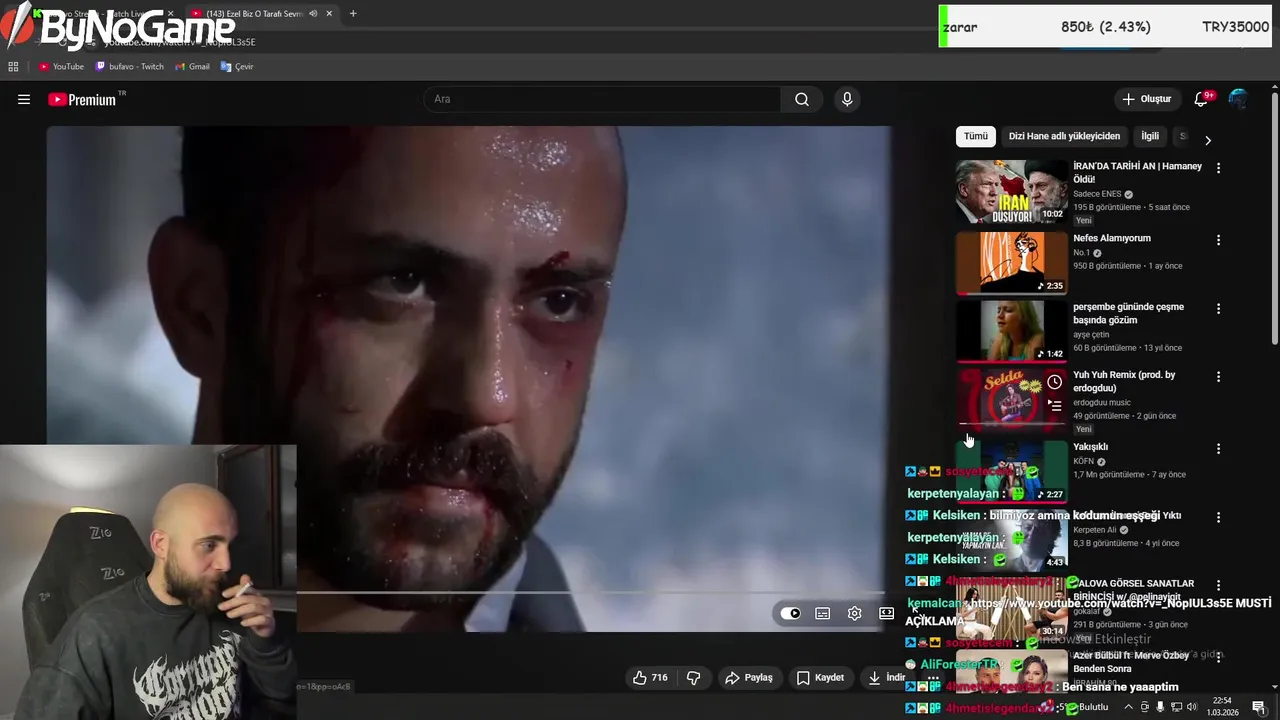Open more actions ellipsis below the video
This screenshot has width=1280, height=720.
coord(932,677)
